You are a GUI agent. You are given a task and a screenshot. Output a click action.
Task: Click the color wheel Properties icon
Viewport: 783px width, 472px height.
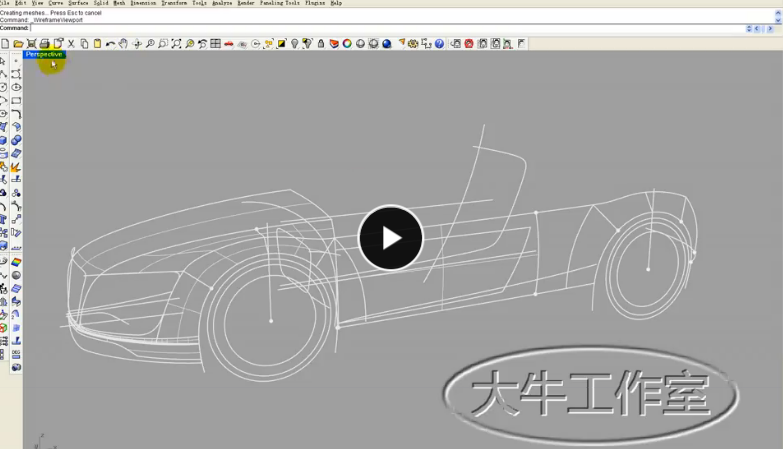(347, 44)
